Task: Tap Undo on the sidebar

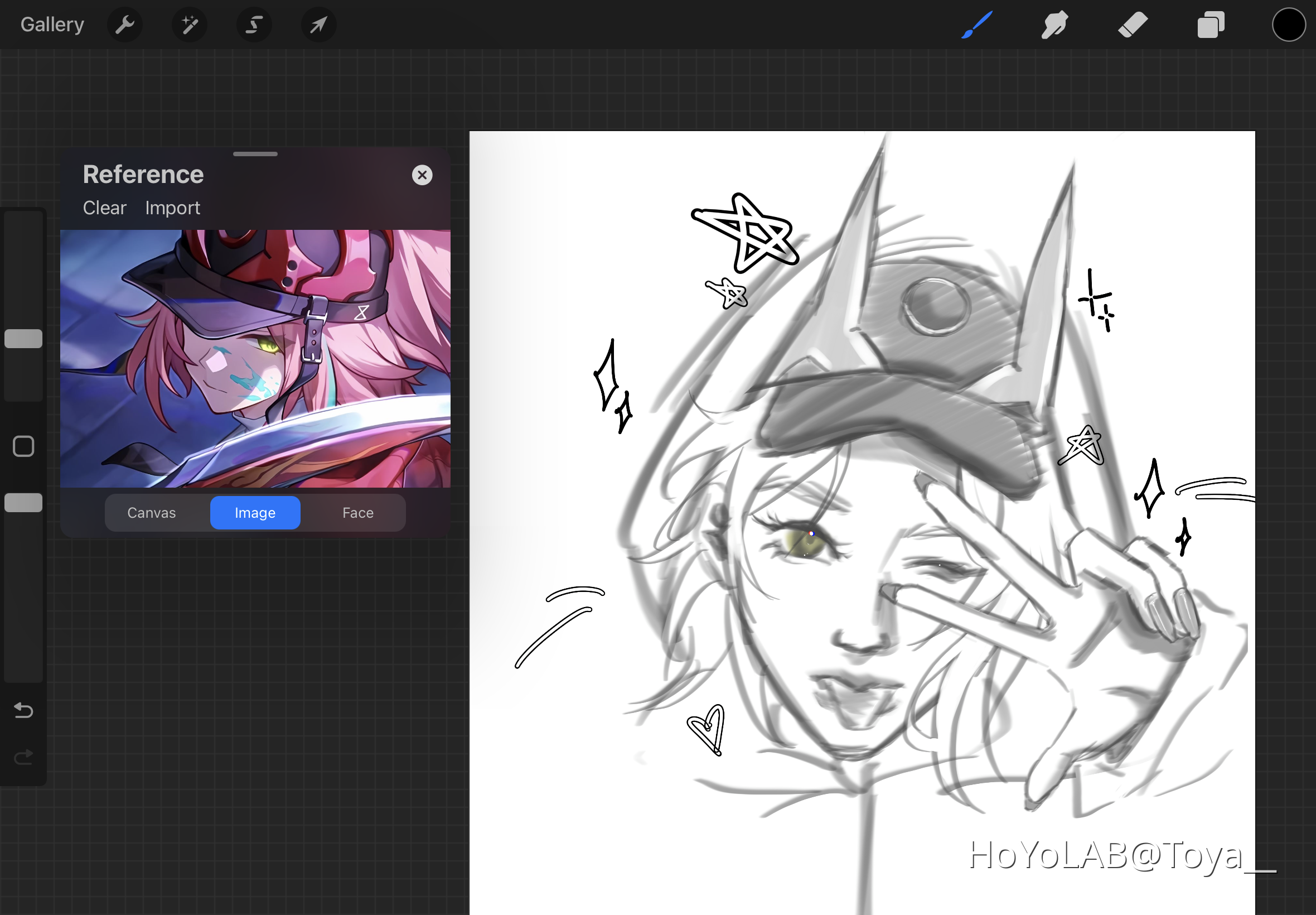Action: (x=23, y=710)
